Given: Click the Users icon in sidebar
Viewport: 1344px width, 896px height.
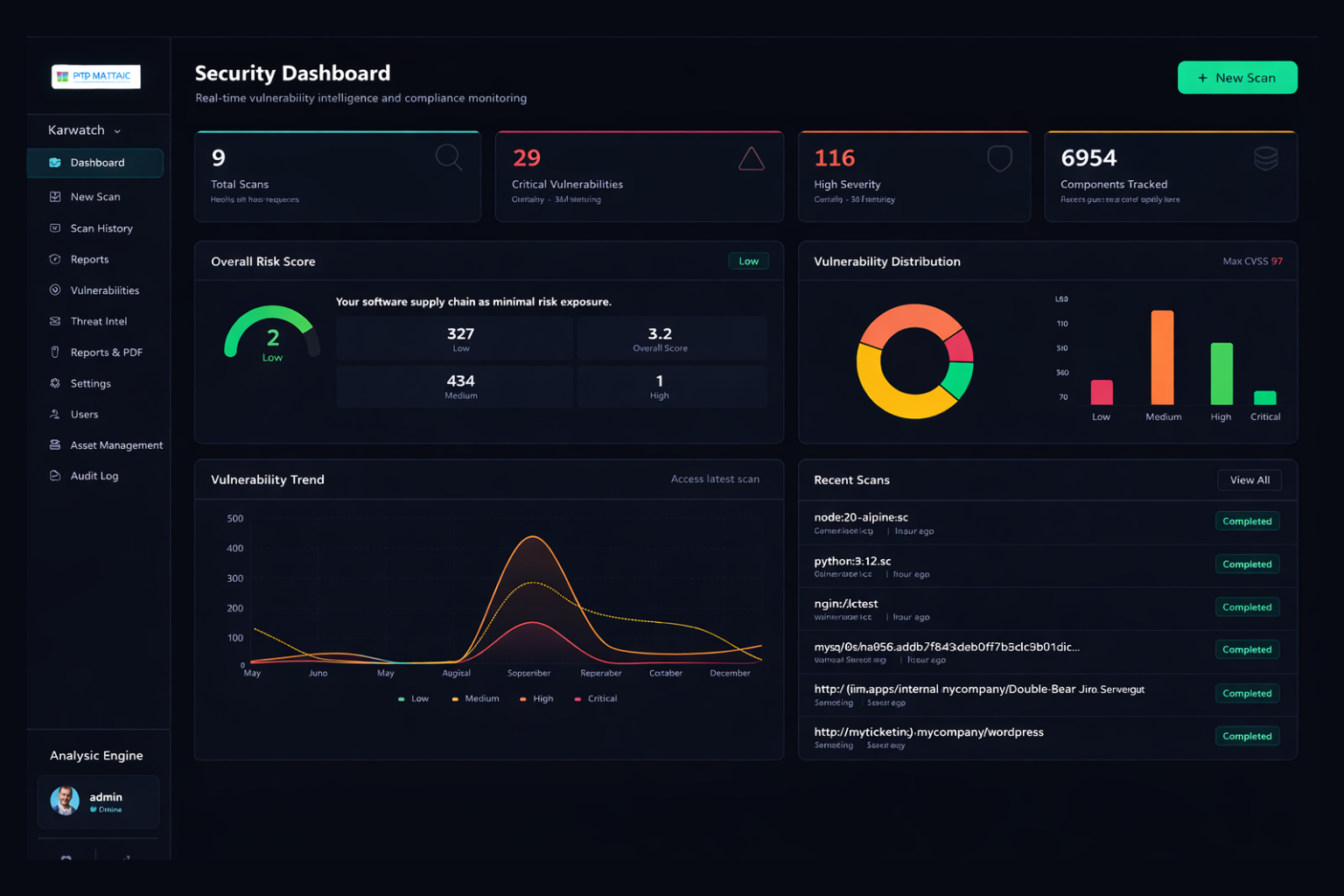Looking at the screenshot, I should [55, 415].
